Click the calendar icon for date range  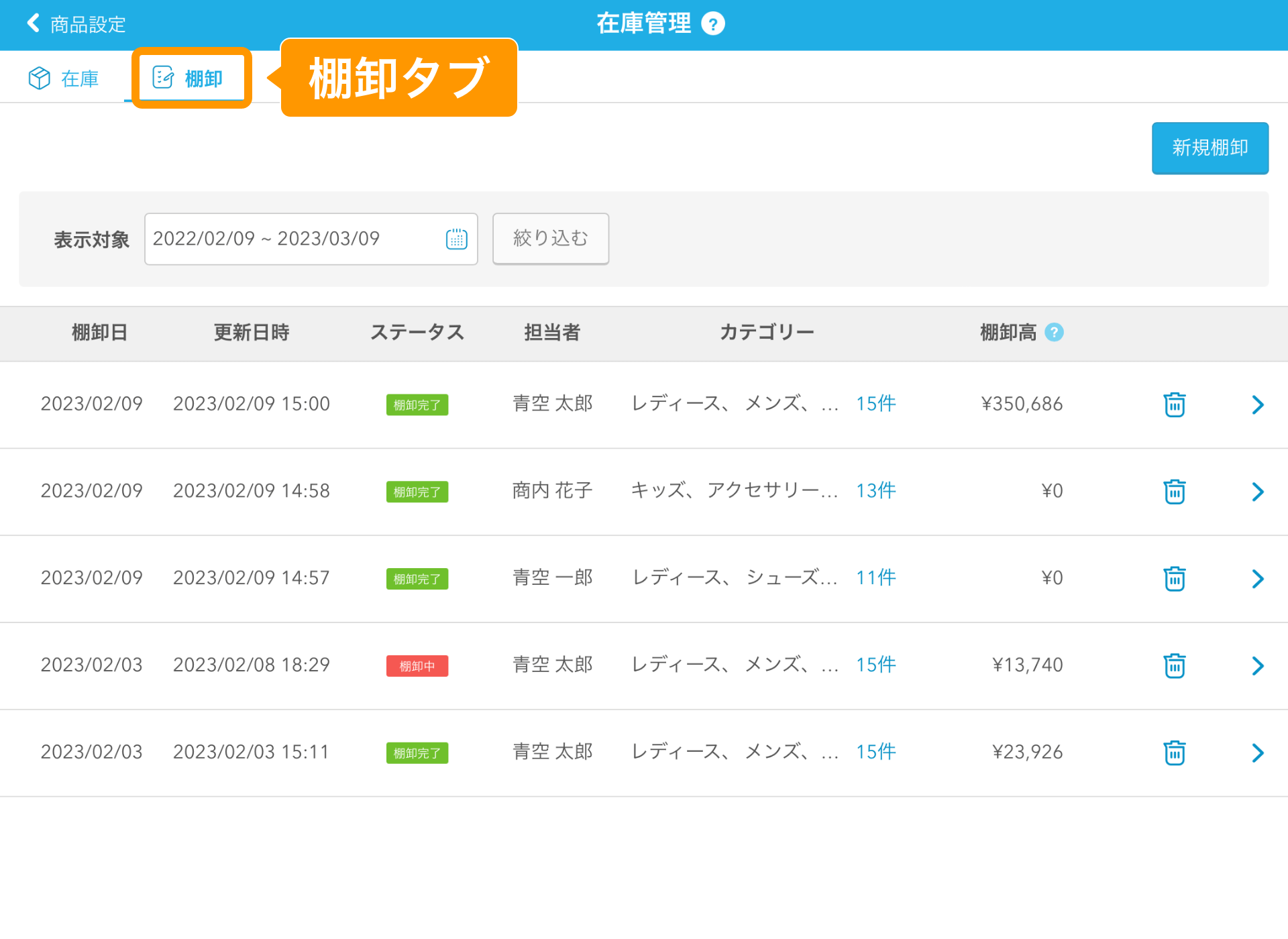coord(456,238)
